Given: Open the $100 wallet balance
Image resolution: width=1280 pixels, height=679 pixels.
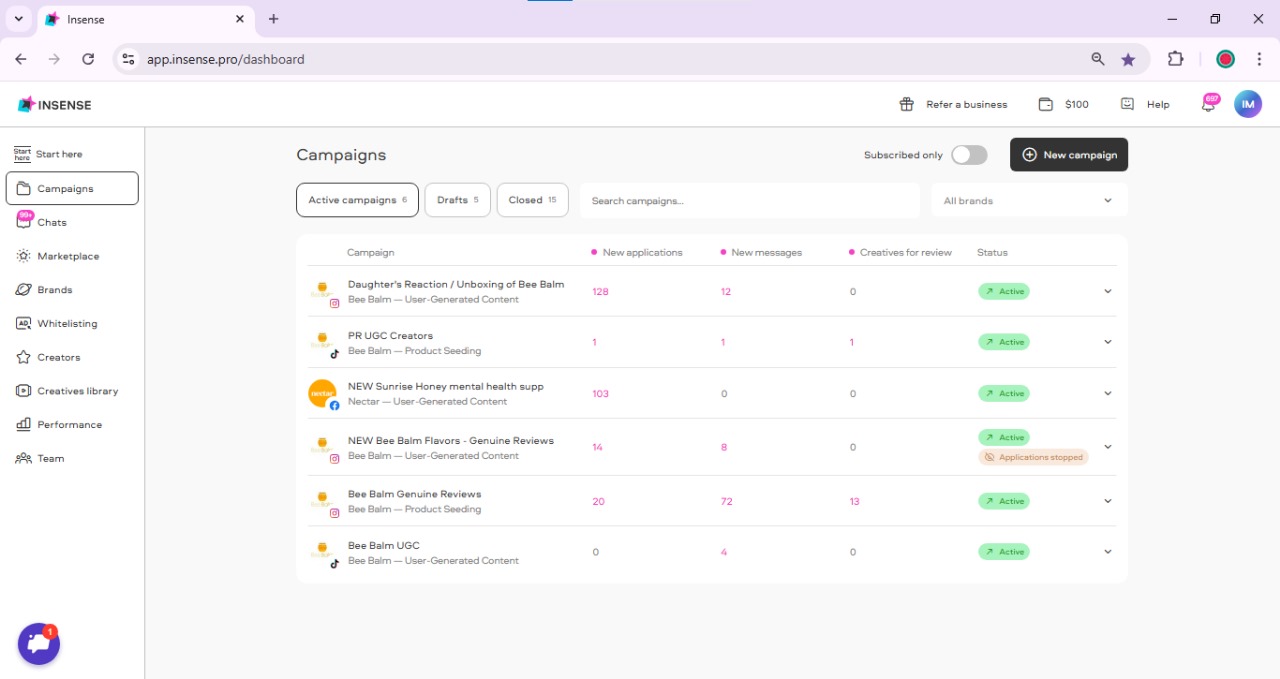Looking at the screenshot, I should pos(1064,104).
